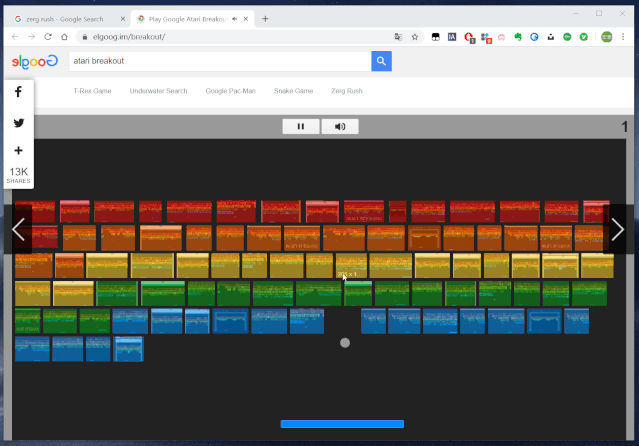Viewport: 639px width, 446px height.
Task: Open the green checkmark extension icon
Action: coord(584,37)
